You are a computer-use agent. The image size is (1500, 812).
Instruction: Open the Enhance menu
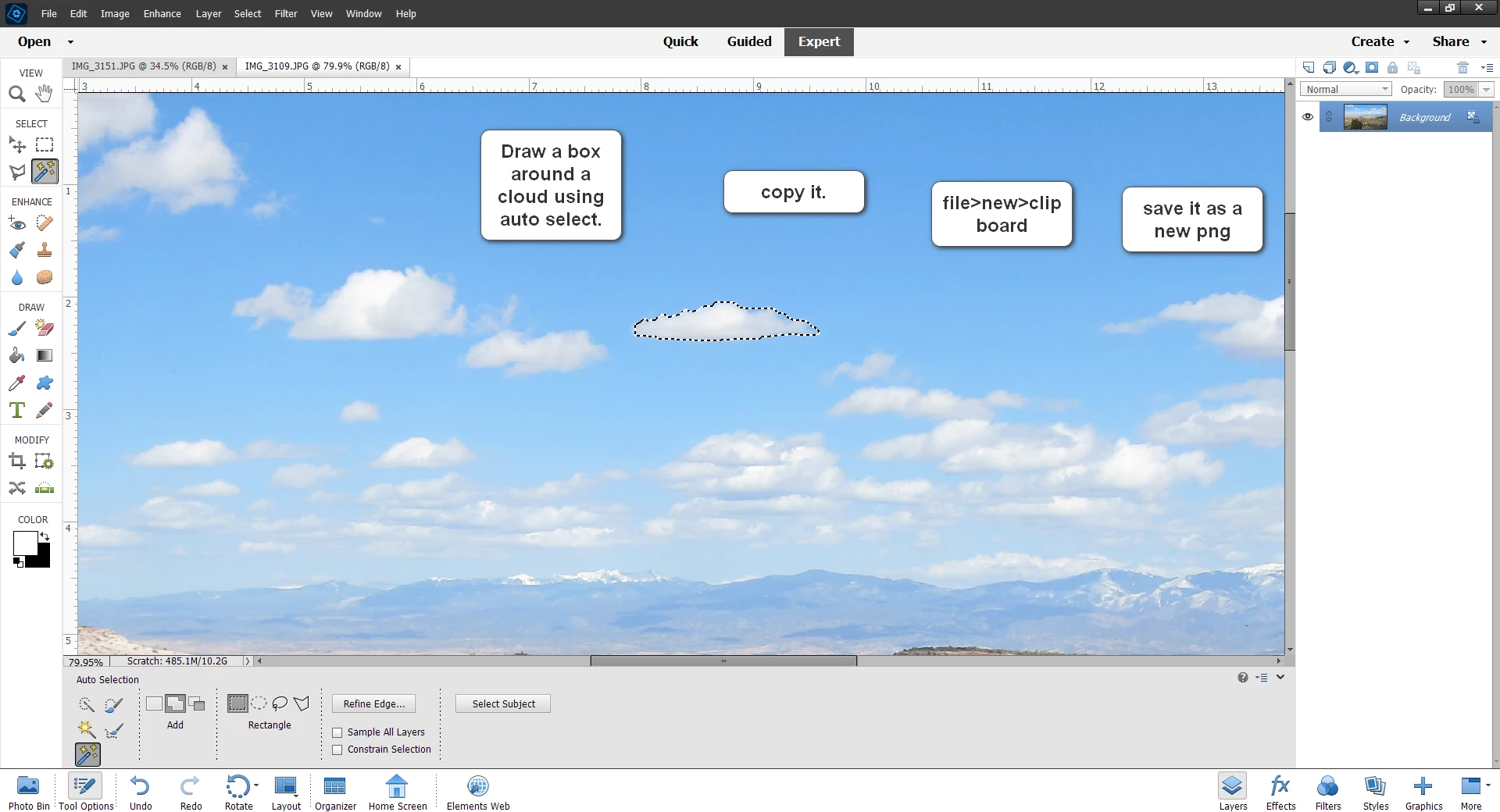(162, 13)
